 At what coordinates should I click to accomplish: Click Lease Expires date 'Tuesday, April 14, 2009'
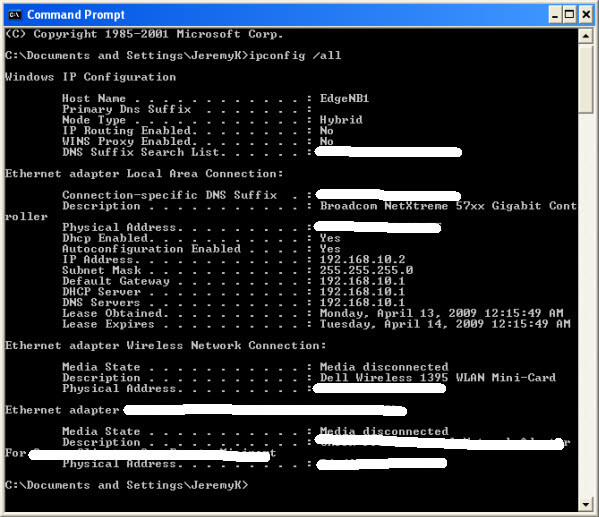point(401,324)
